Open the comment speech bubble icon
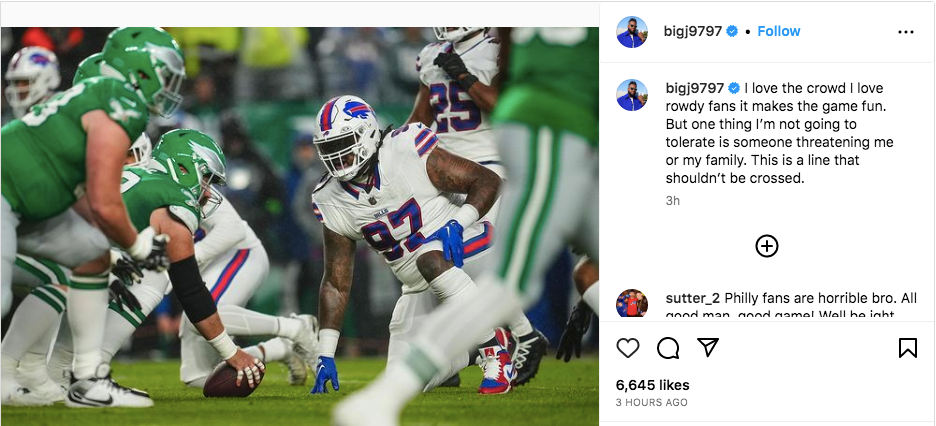The image size is (936, 426). pyautogui.click(x=668, y=348)
